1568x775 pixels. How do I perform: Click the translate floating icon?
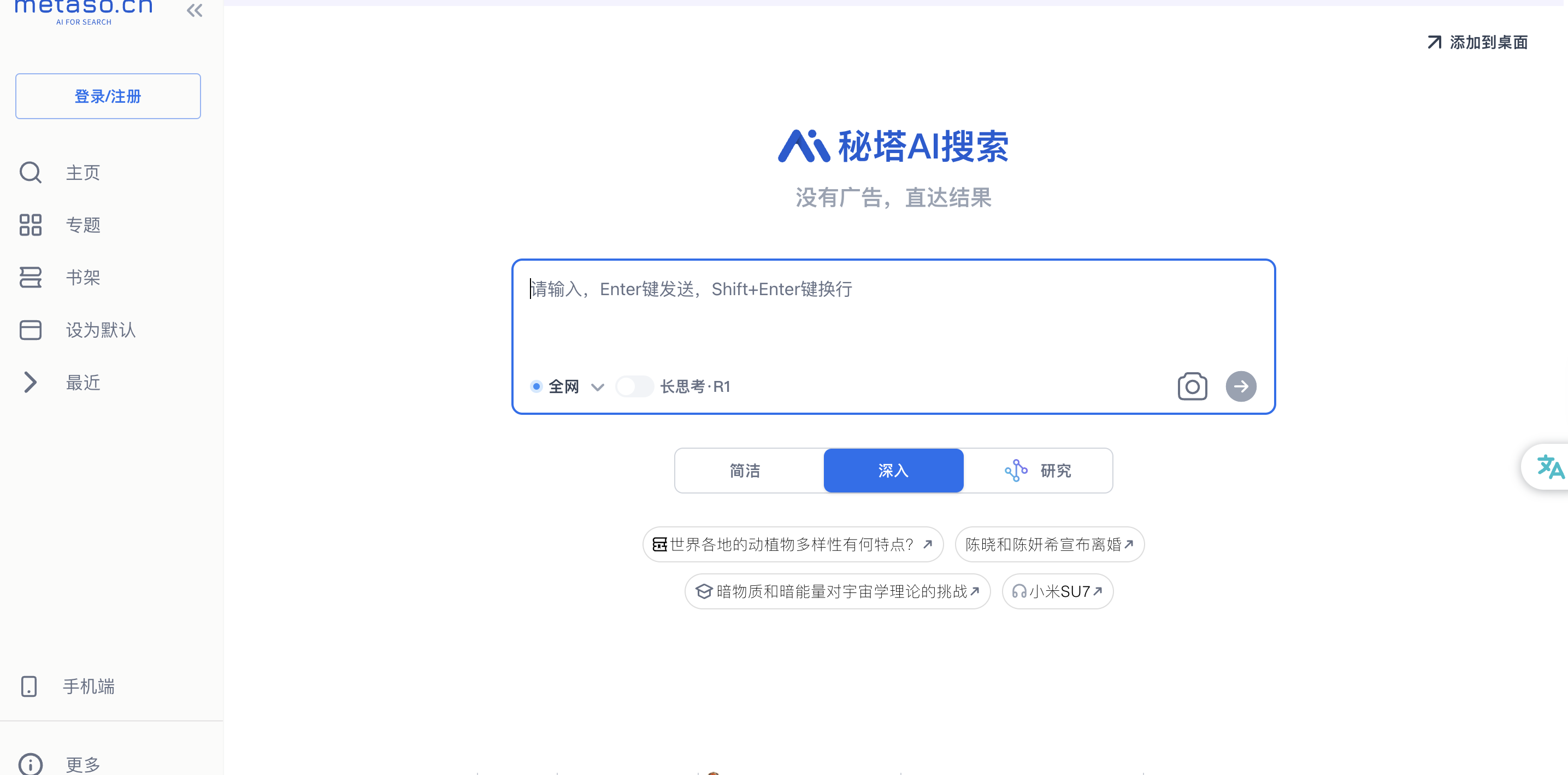tap(1550, 467)
